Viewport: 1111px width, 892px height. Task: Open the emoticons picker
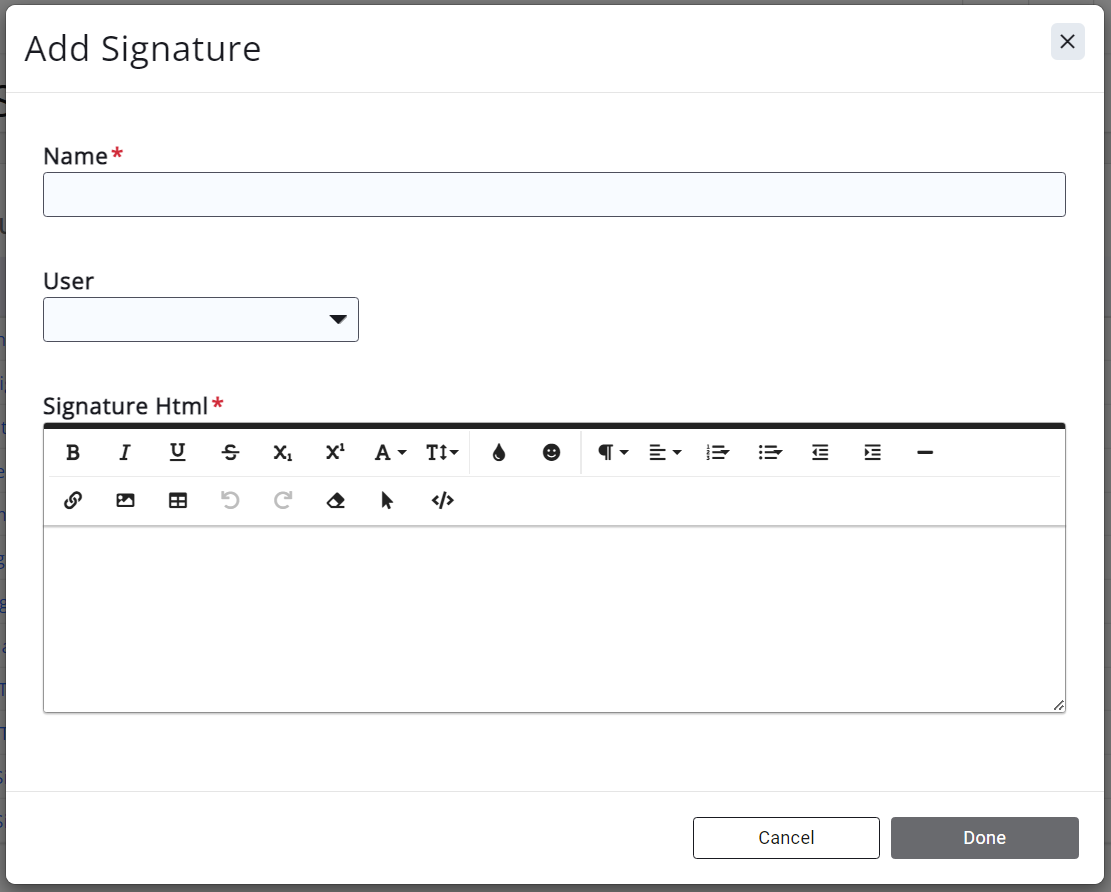click(x=551, y=453)
